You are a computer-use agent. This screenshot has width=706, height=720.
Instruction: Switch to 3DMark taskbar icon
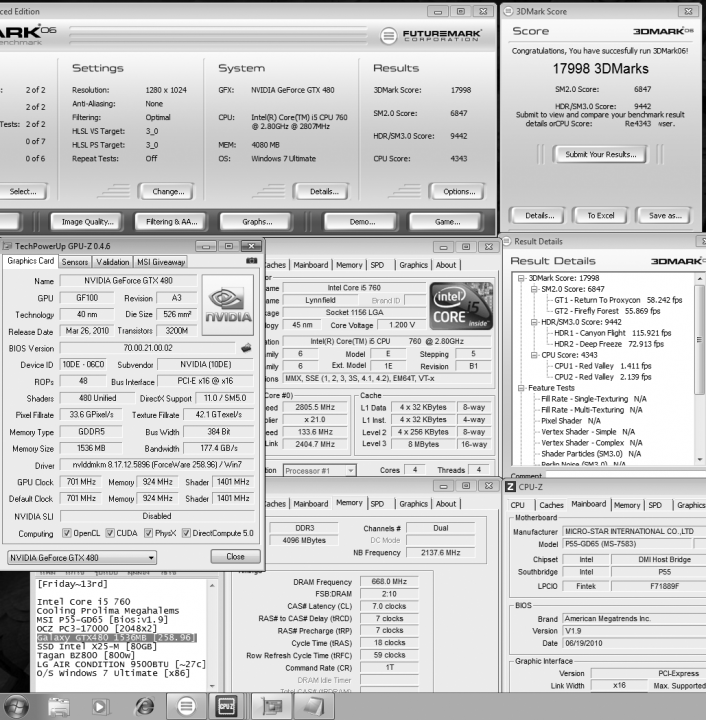tap(186, 706)
